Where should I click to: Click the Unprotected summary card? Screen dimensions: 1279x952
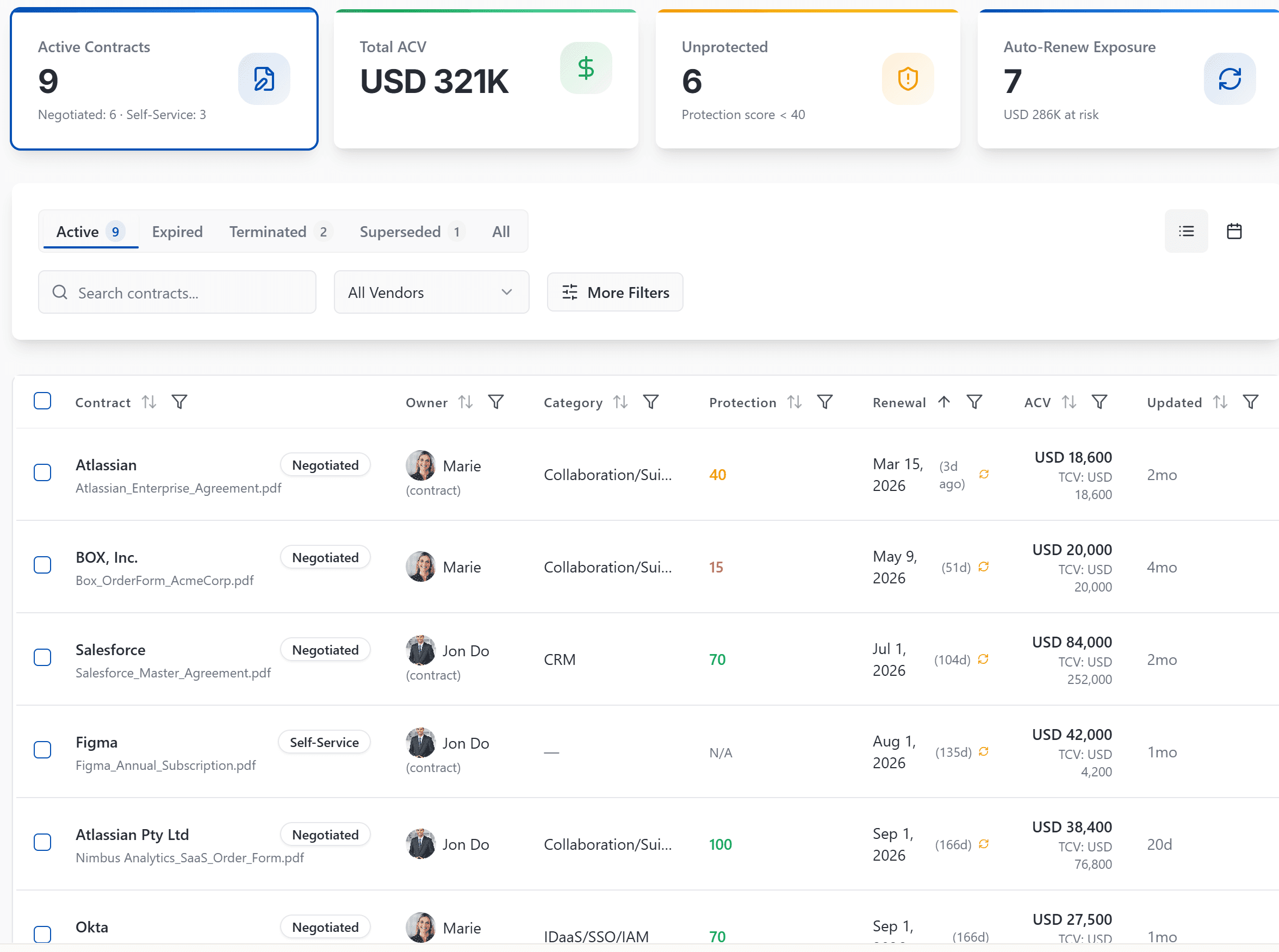pyautogui.click(x=807, y=79)
